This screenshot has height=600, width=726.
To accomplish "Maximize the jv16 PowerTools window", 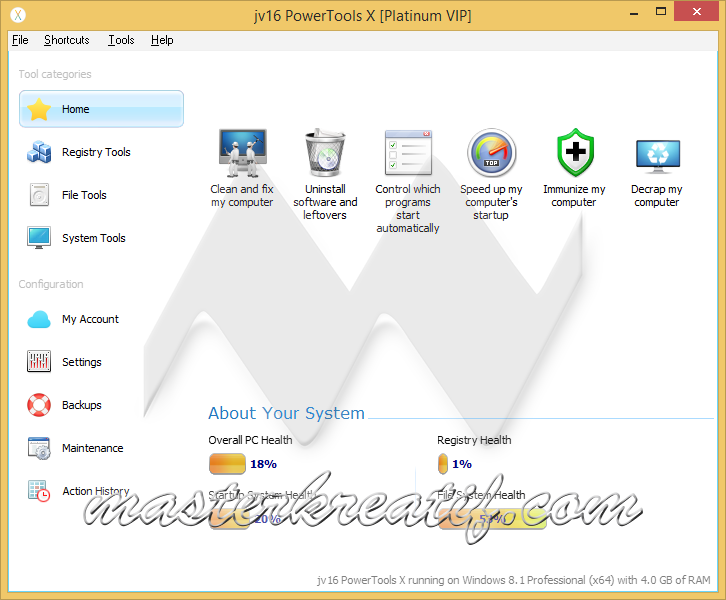I will [661, 12].
